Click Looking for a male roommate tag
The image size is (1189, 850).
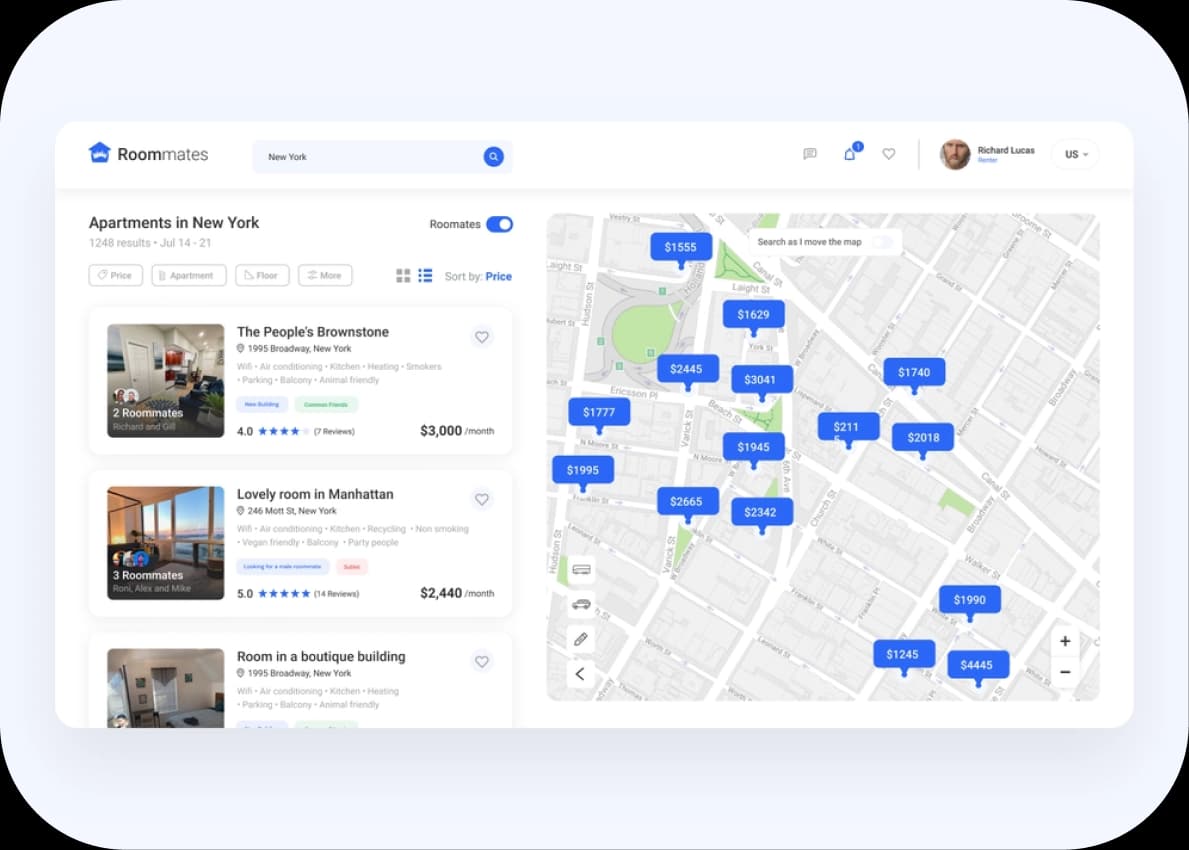[283, 566]
